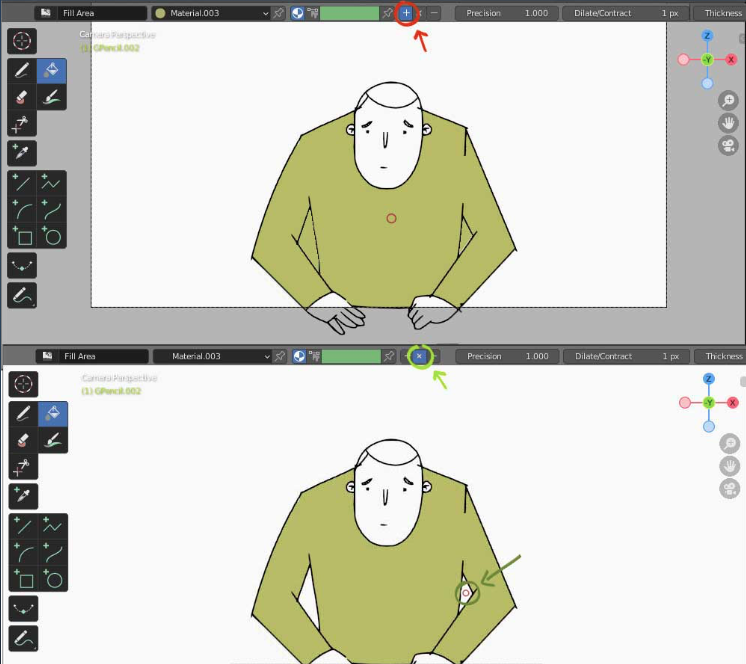Viewport: 746px width, 664px height.
Task: Enable Vertex Color mode in bottom header
Action: click(314, 356)
